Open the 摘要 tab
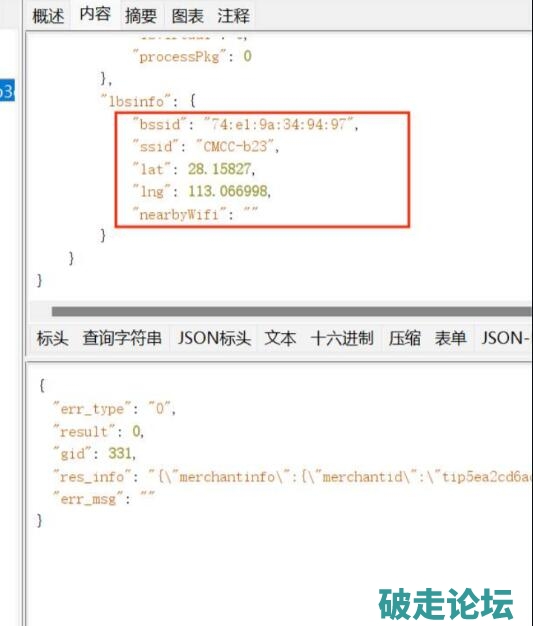The width and height of the screenshot is (533, 626). (x=141, y=16)
